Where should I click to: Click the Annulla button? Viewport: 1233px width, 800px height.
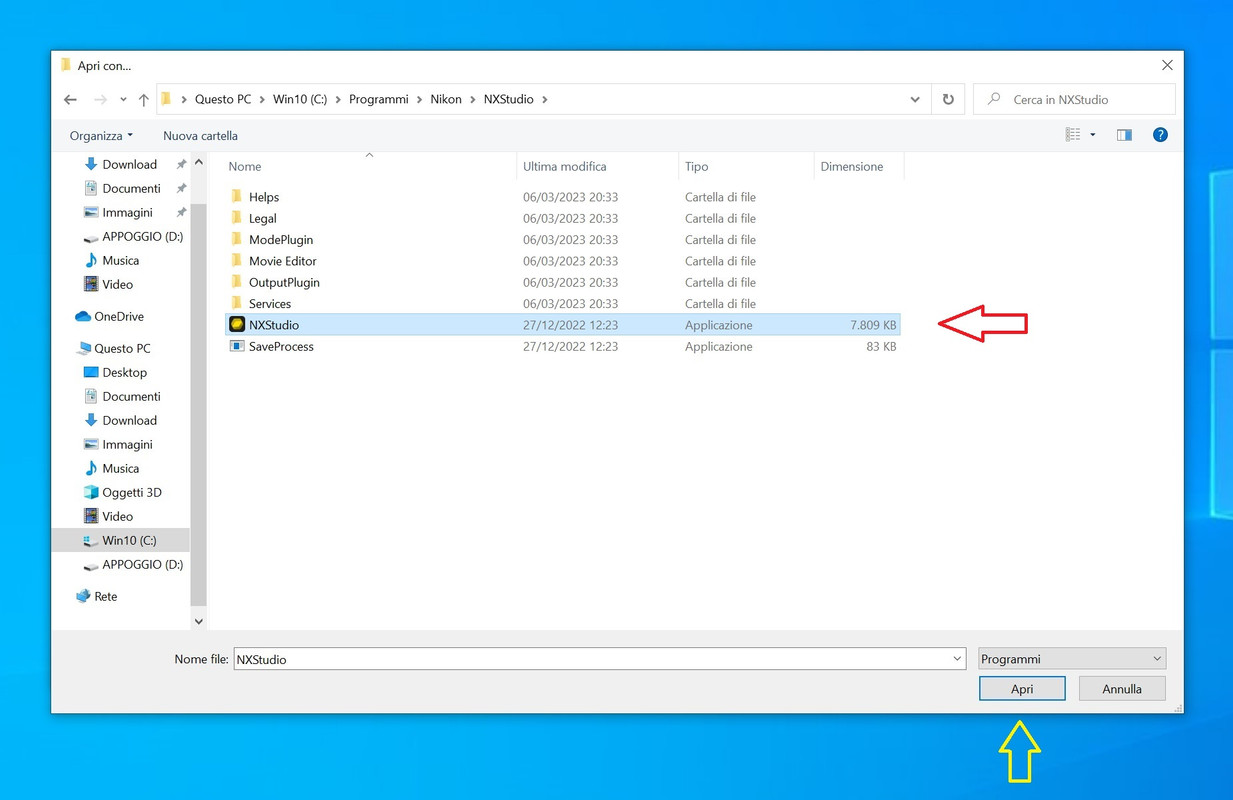[1122, 689]
